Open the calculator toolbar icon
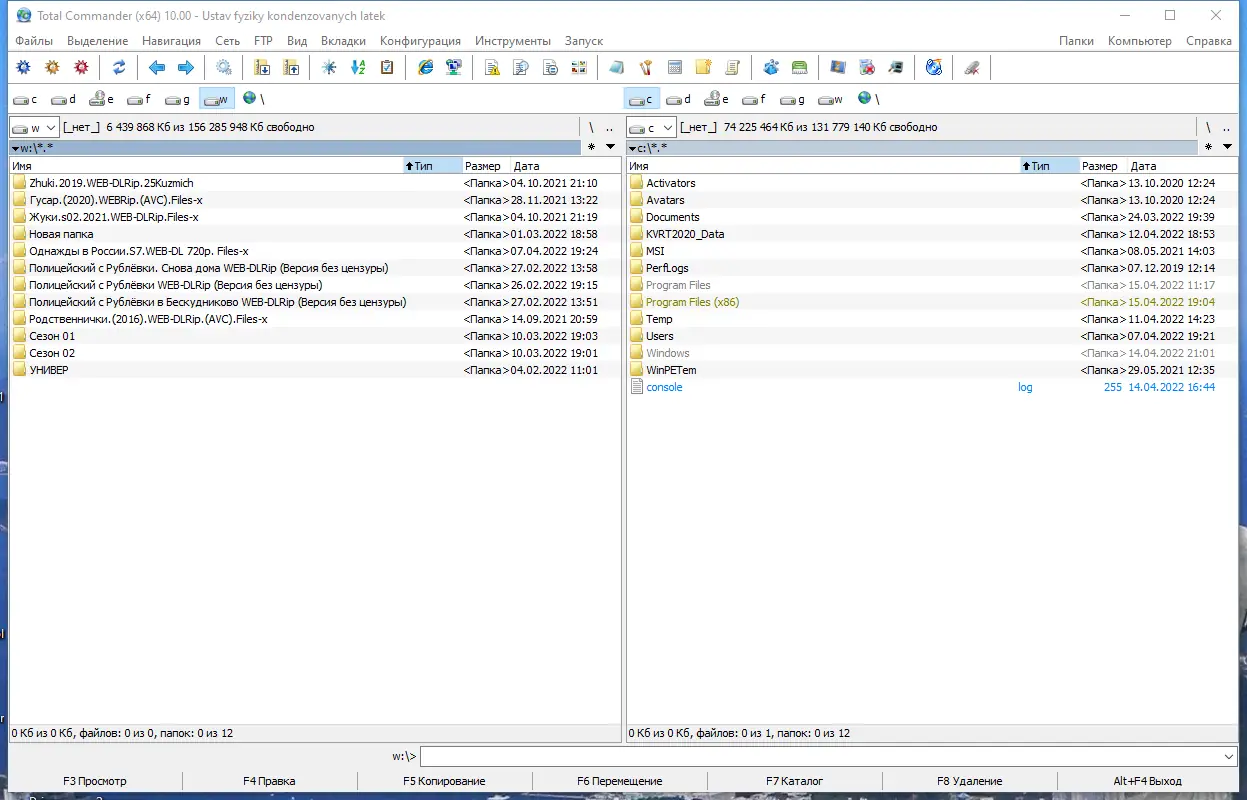 675,67
